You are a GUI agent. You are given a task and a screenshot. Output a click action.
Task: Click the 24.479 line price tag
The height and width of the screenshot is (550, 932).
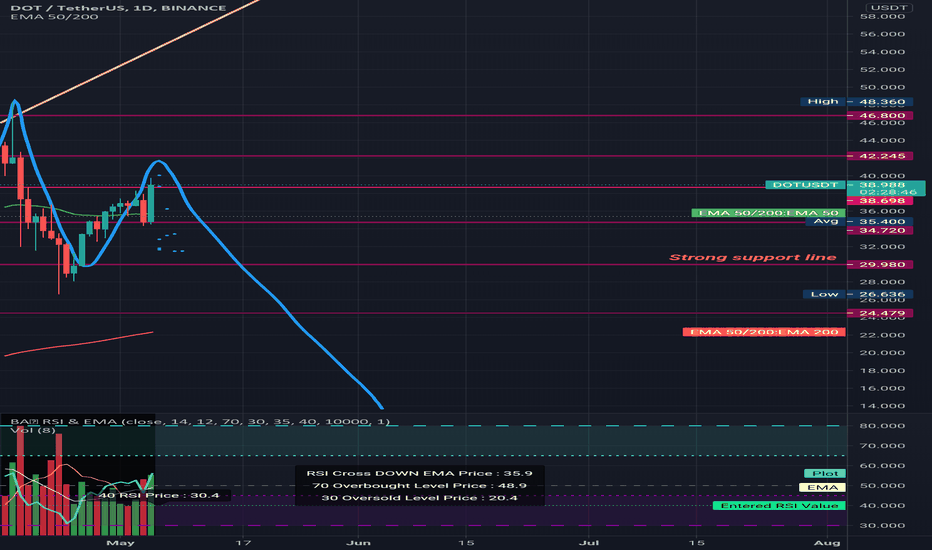[x=882, y=313]
